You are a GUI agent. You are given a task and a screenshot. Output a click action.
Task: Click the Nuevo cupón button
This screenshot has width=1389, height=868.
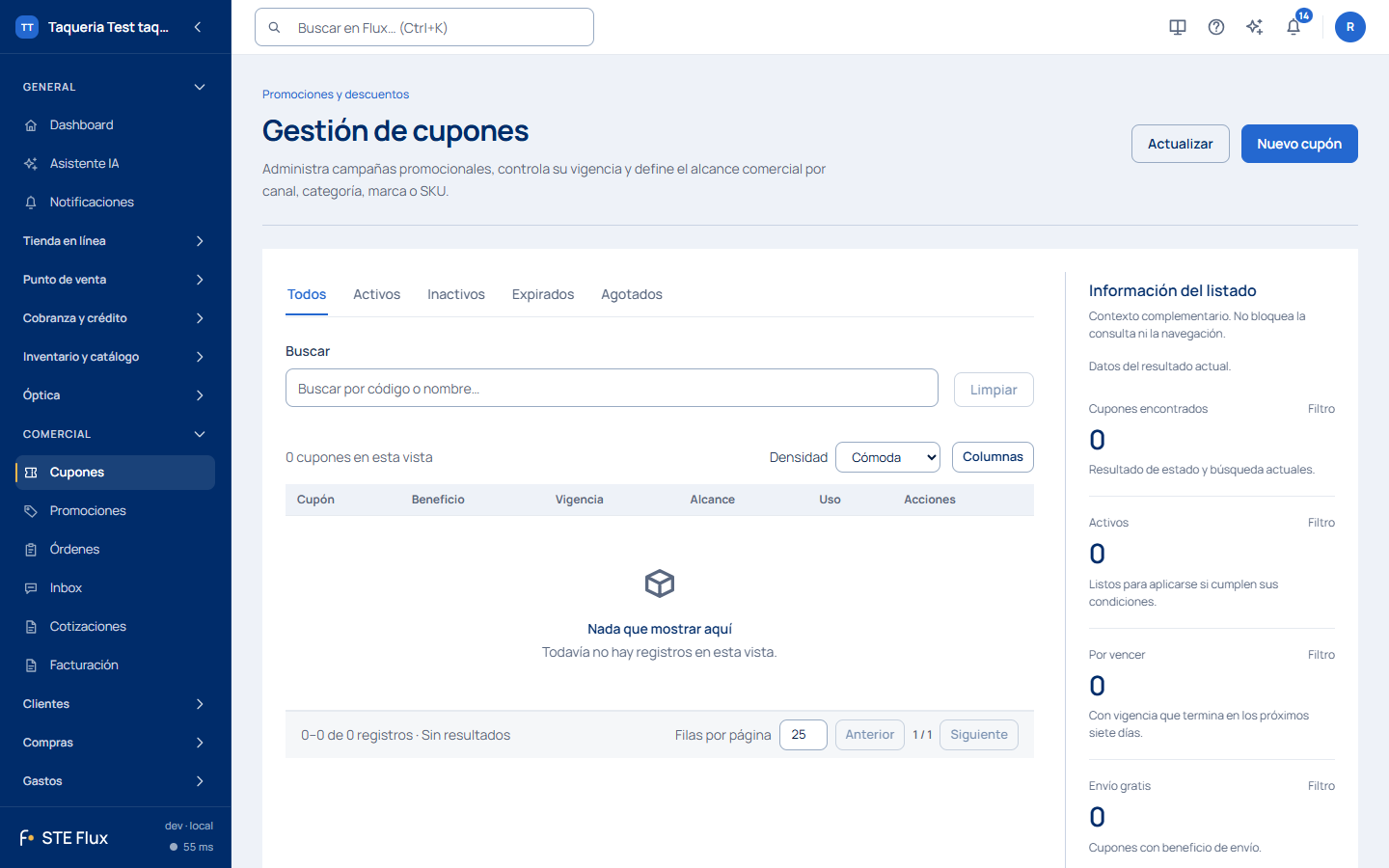(1299, 144)
